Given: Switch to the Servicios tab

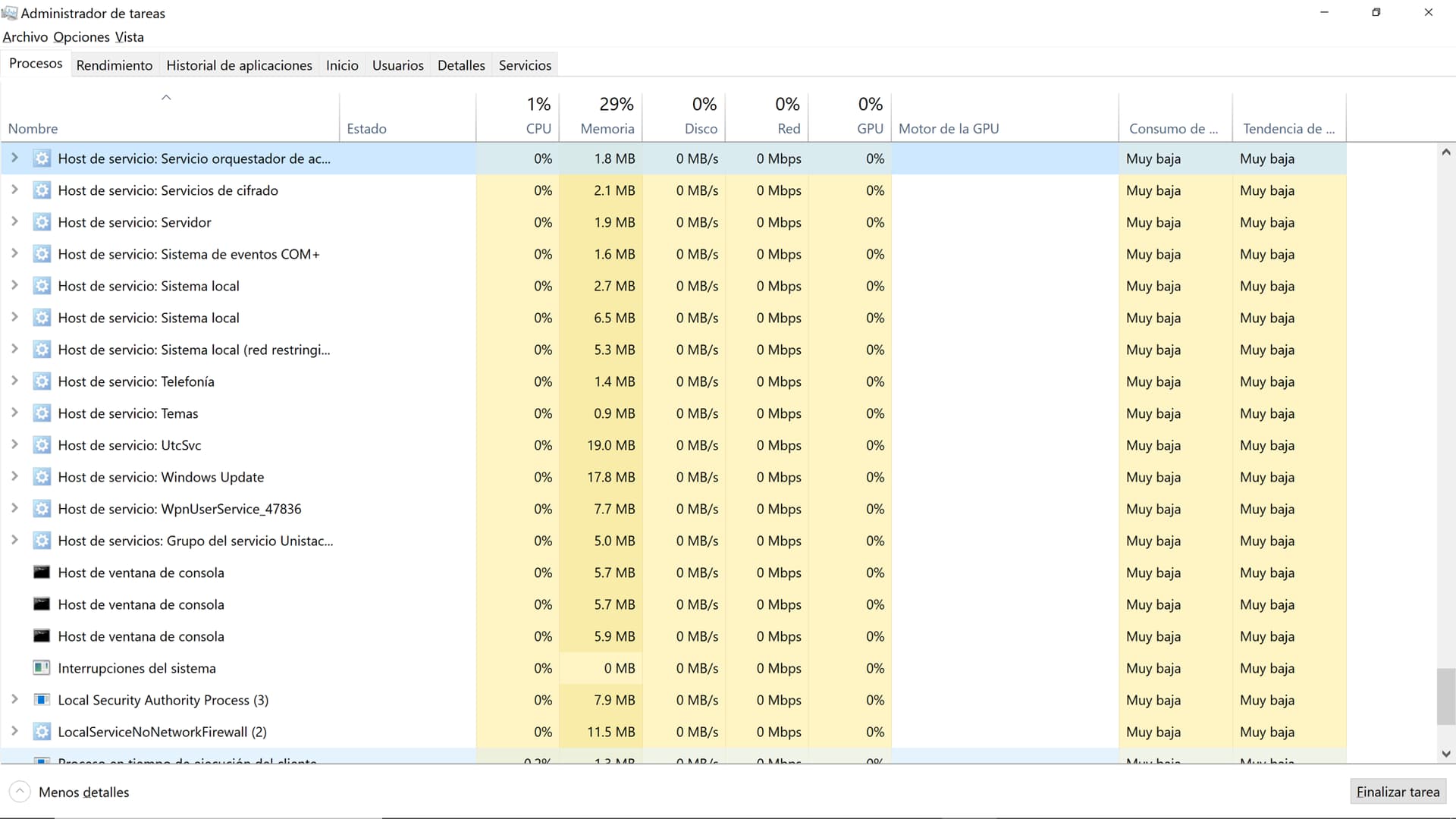Looking at the screenshot, I should point(525,65).
